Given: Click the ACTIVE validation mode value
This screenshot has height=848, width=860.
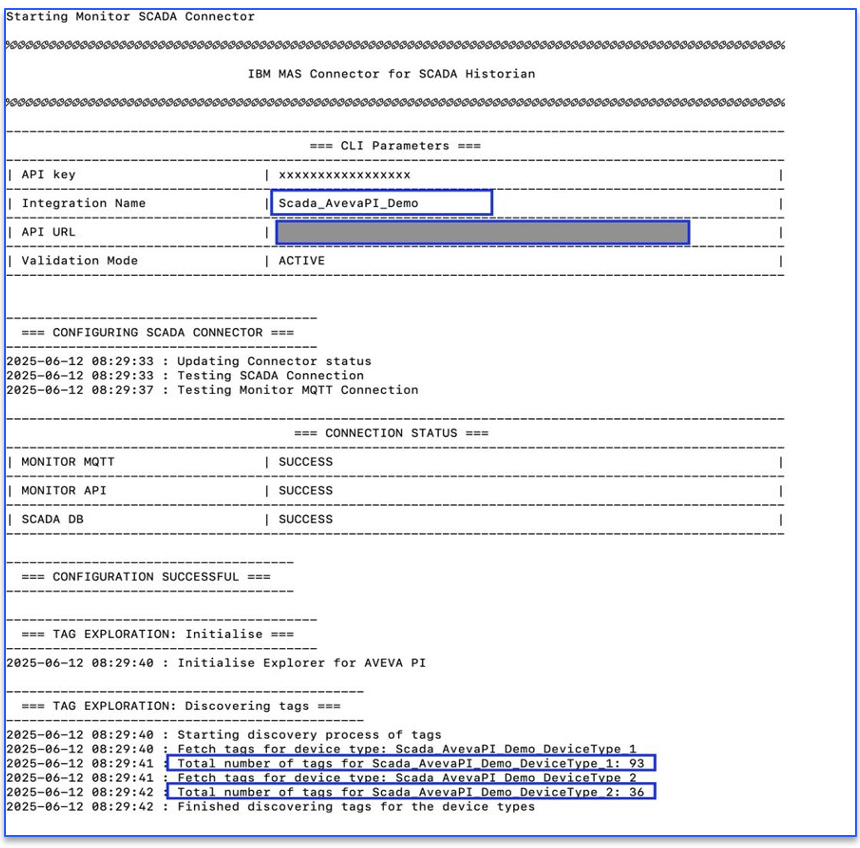Looking at the screenshot, I should [x=301, y=261].
